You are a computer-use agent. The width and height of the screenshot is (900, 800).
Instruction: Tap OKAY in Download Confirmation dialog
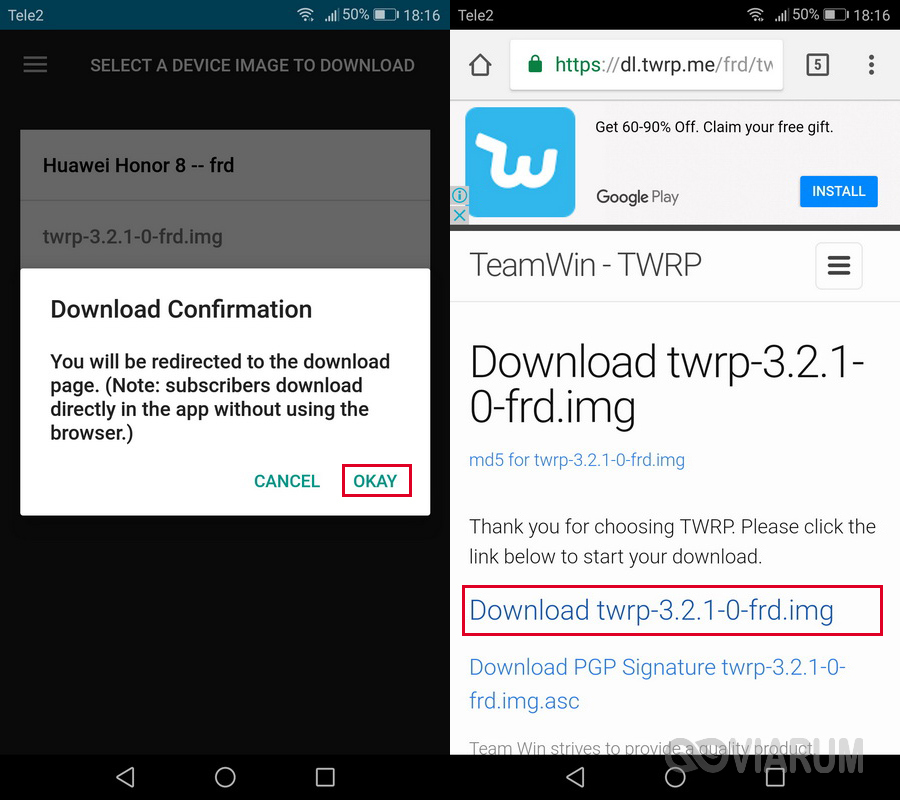376,481
